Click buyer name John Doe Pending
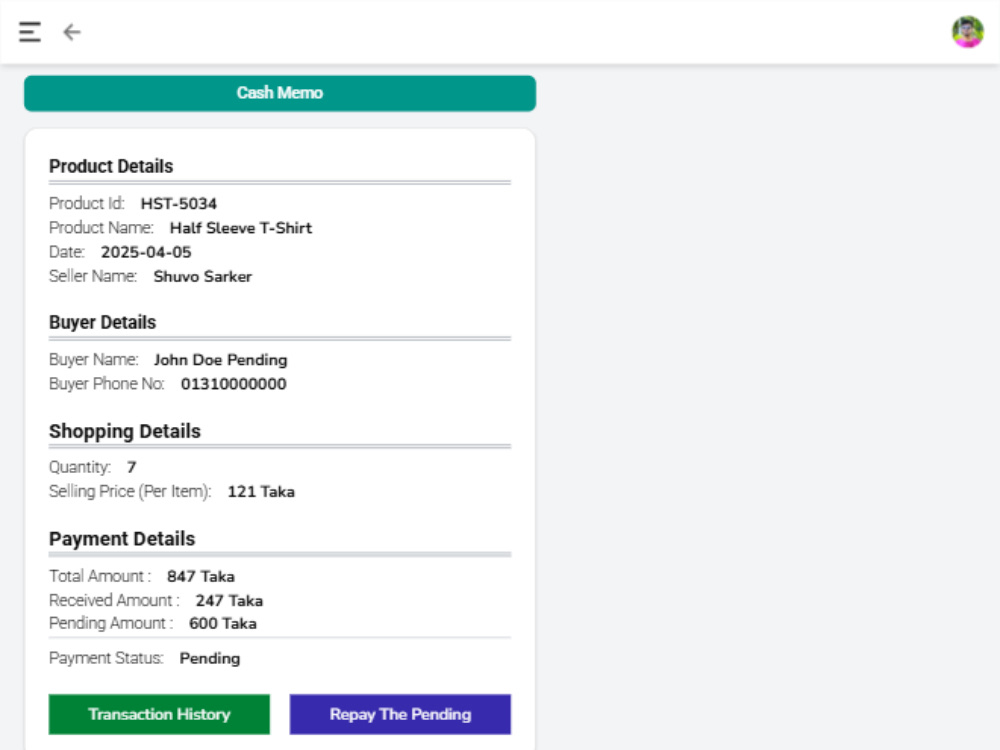 [x=221, y=360]
